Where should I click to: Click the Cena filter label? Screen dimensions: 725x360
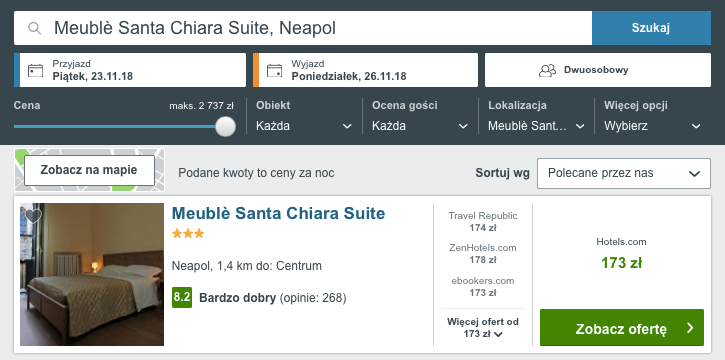(x=27, y=105)
